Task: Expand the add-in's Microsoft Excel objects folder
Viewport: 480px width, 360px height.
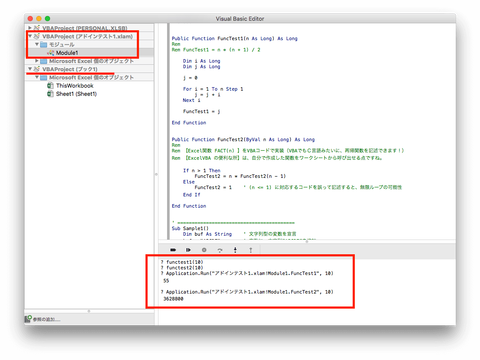Action: click(x=37, y=61)
